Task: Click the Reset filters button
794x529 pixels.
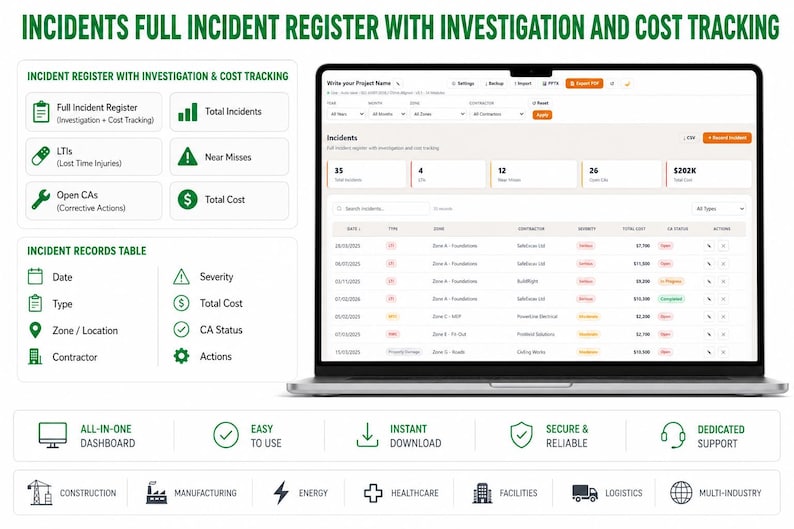Action: tap(541, 103)
